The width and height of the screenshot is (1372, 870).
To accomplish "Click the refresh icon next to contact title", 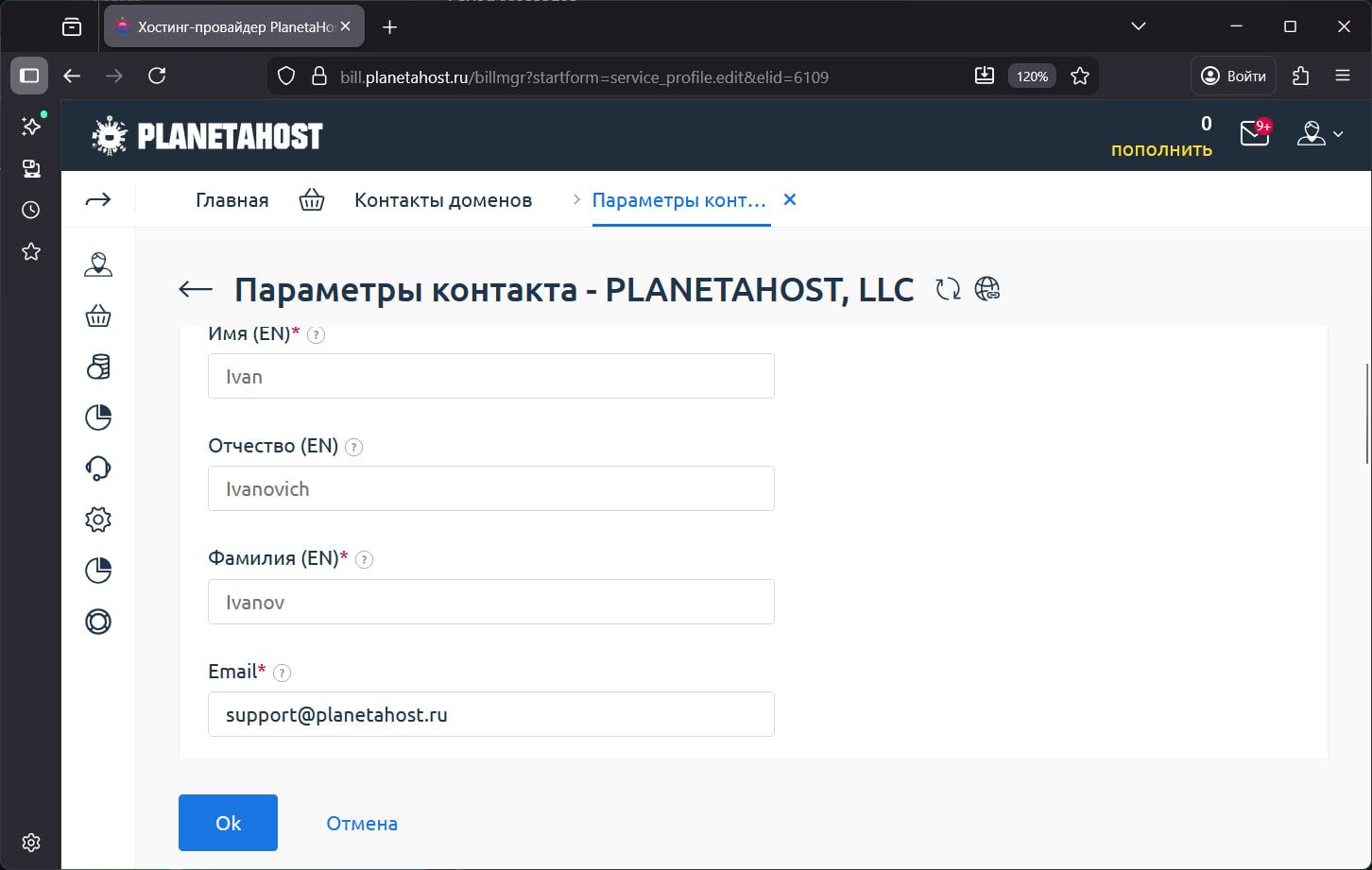I will (947, 289).
